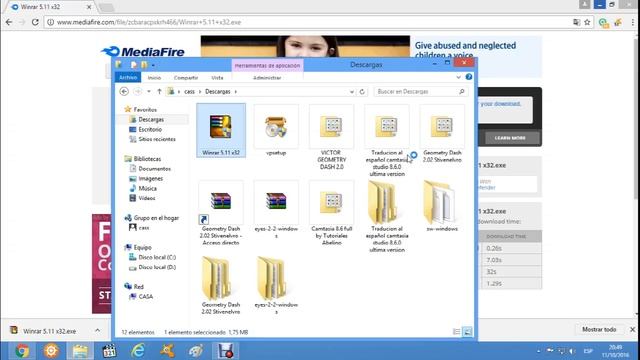Image resolution: width=640 pixels, height=360 pixels.
Task: Open the Inicio ribbon tab
Action: pos(154,78)
